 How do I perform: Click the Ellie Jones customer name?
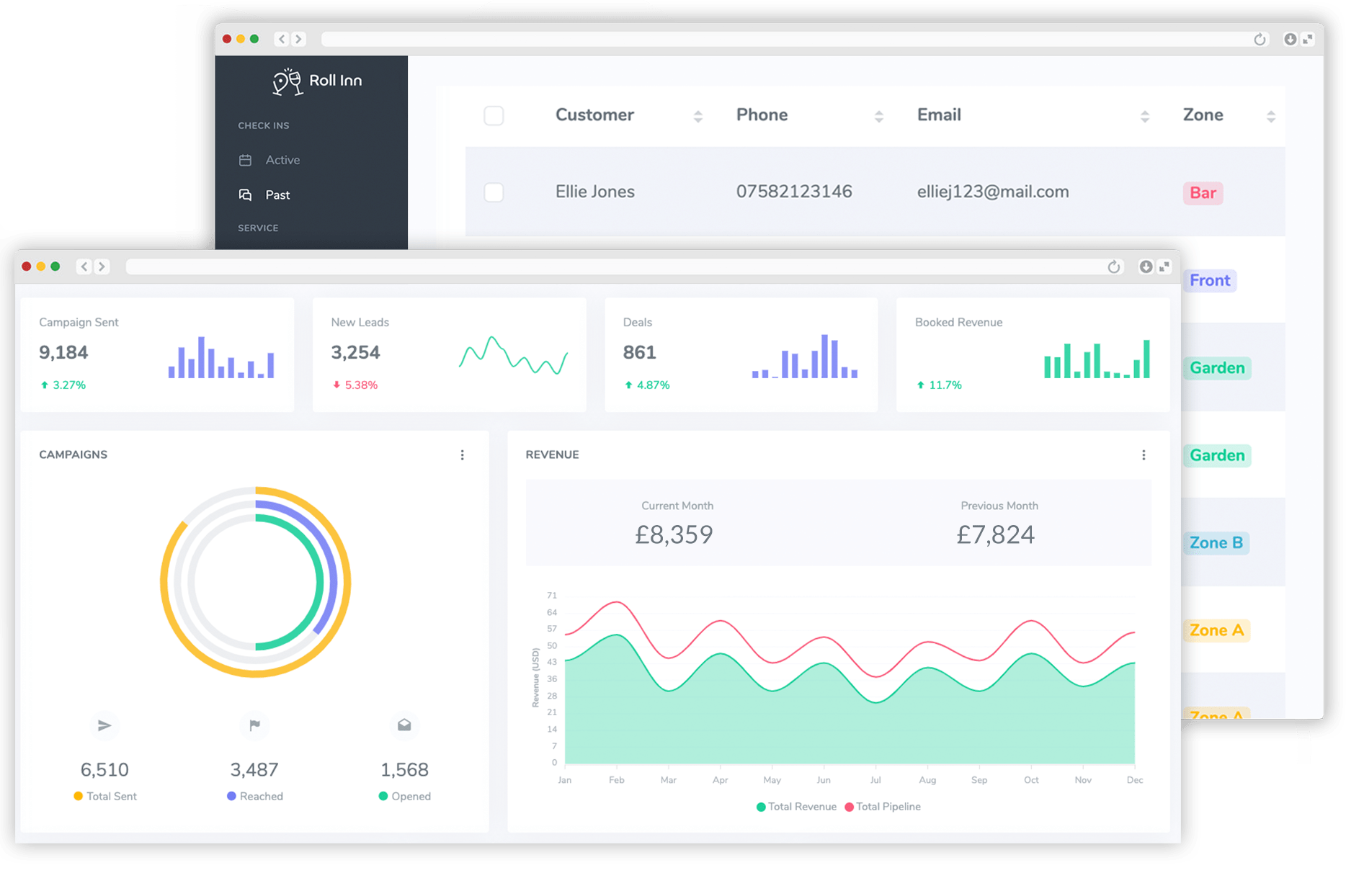tap(594, 192)
